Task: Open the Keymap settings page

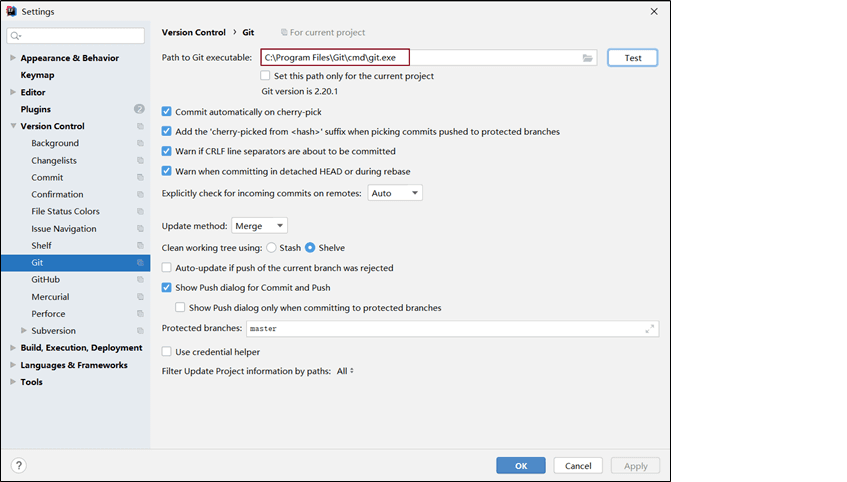Action: (x=37, y=75)
